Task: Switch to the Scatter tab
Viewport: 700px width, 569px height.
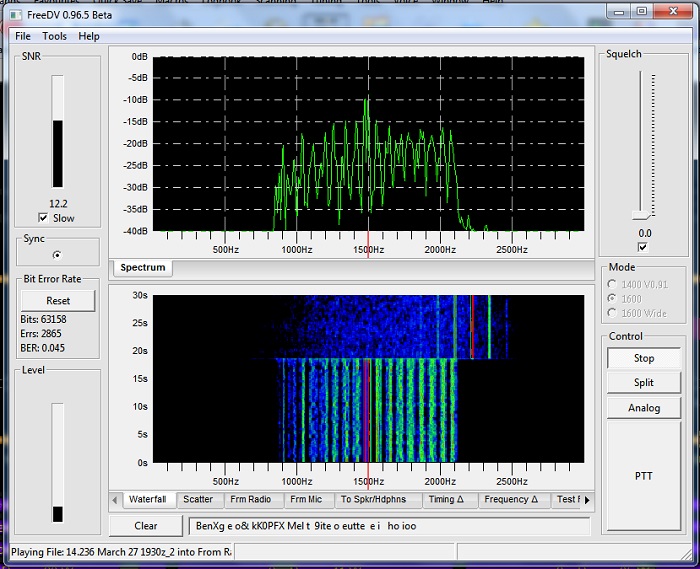Action: click(198, 499)
